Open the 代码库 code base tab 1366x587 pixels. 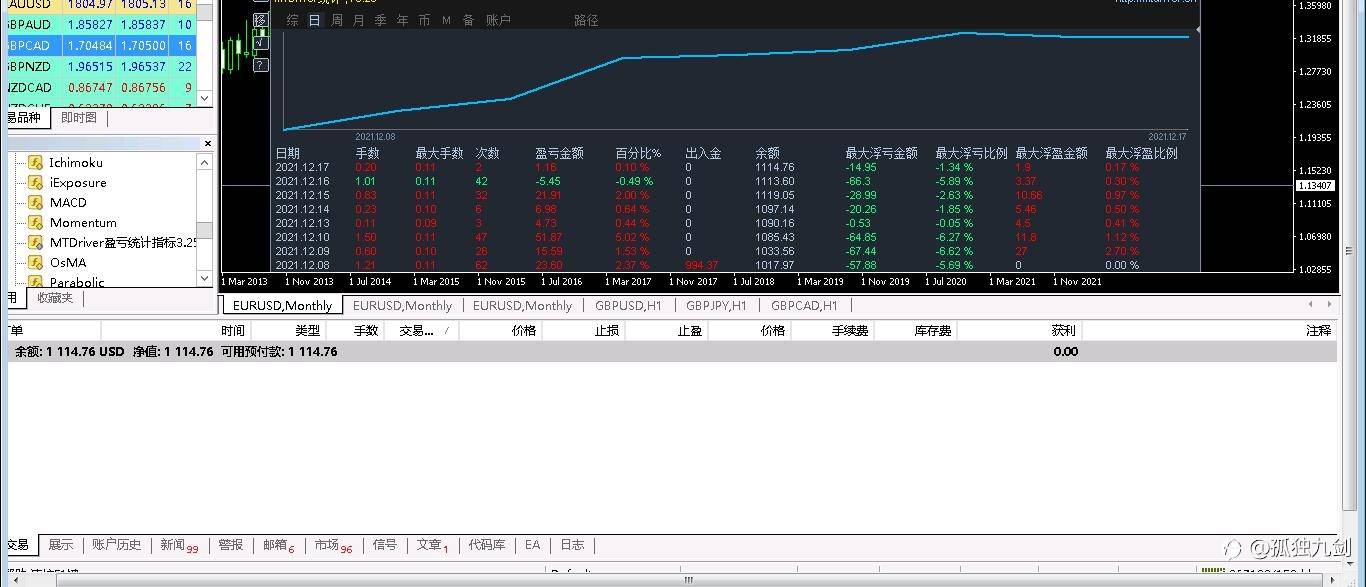coord(487,545)
